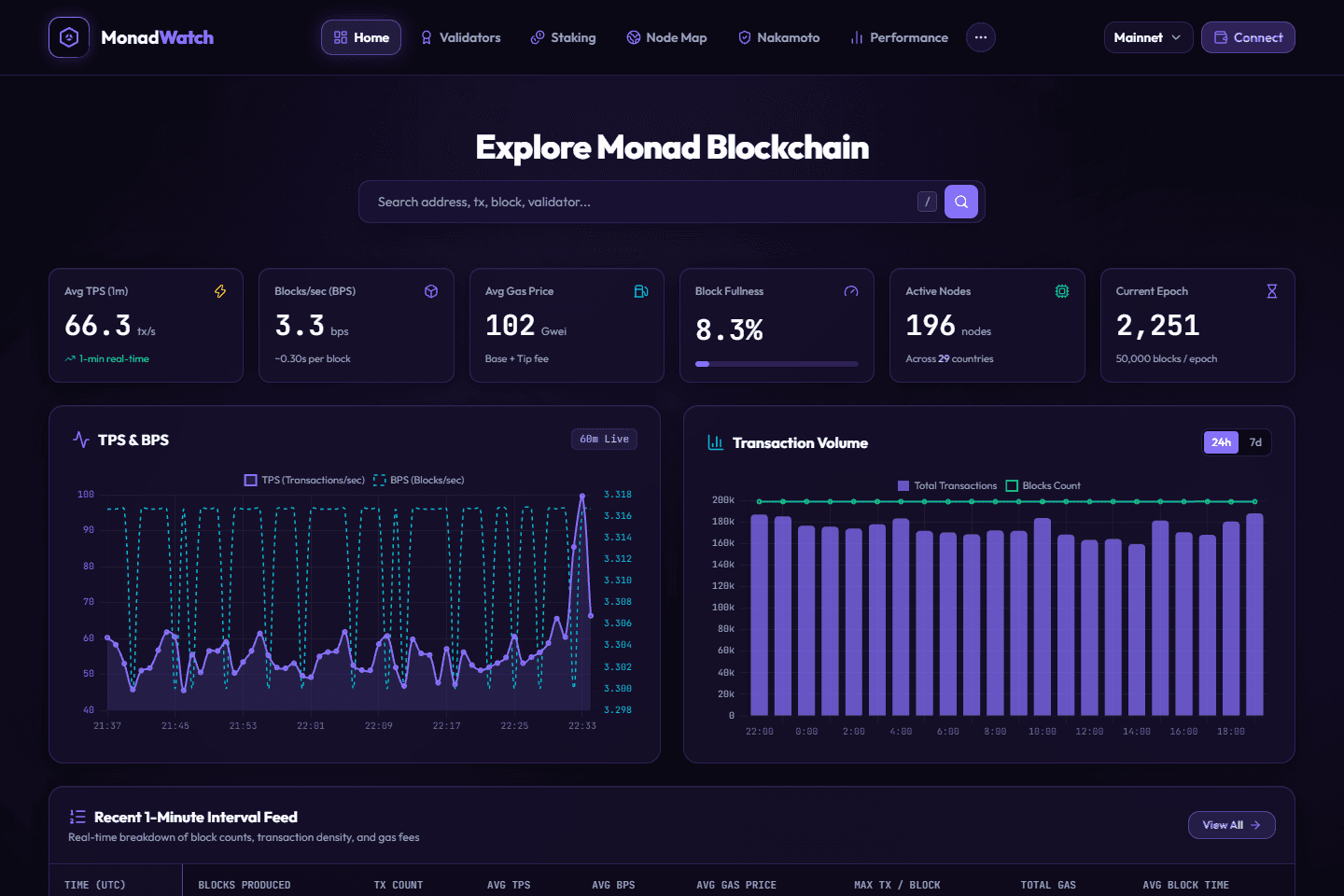Open the Performance page
Image resolution: width=1344 pixels, height=896 pixels.
pos(900,37)
